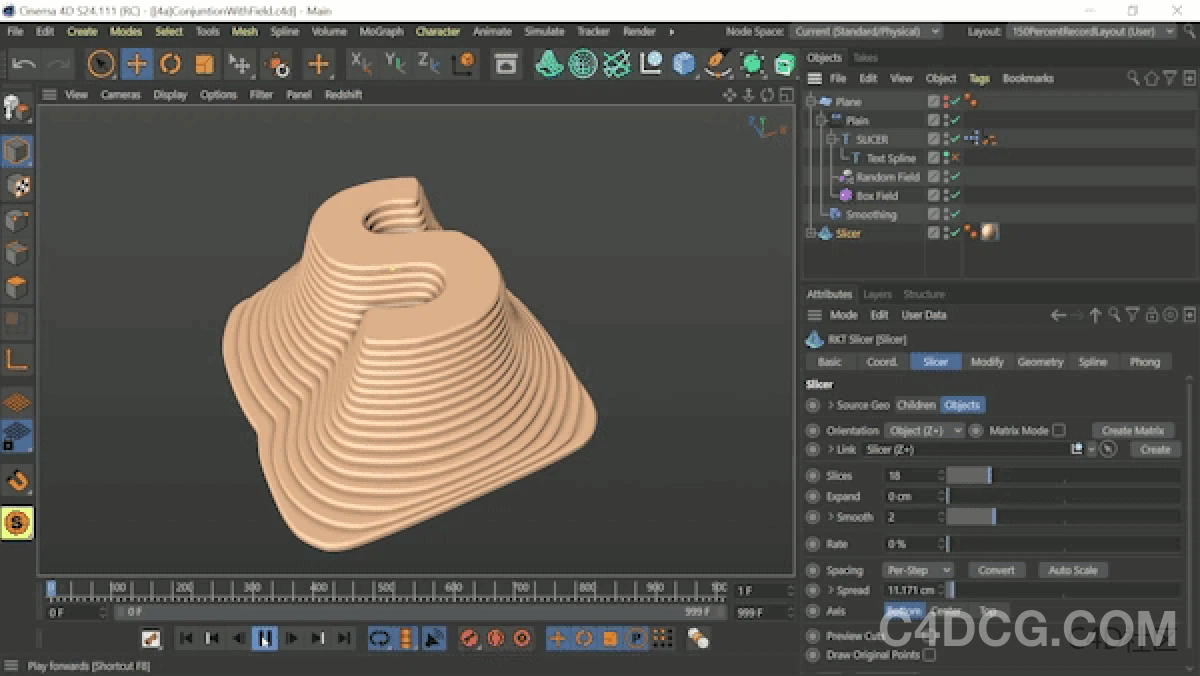
Task: Switch to the Coord. tab in Attributes
Action: (x=881, y=362)
